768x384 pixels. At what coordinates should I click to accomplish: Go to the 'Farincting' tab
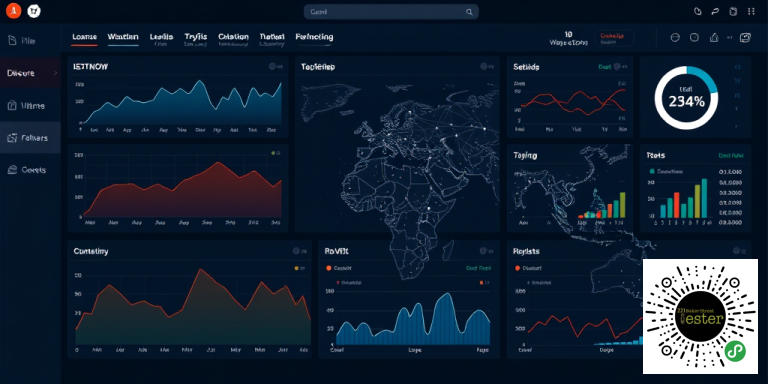(x=314, y=37)
